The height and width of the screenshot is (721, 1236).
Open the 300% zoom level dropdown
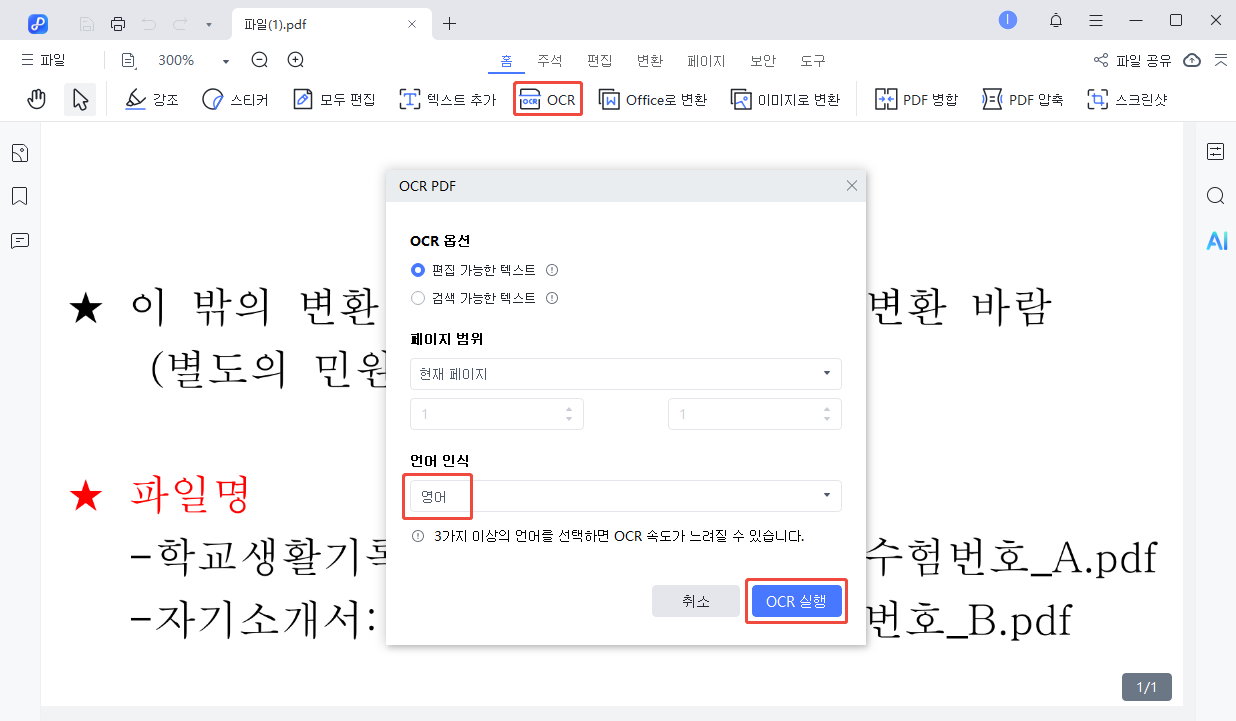(193, 60)
